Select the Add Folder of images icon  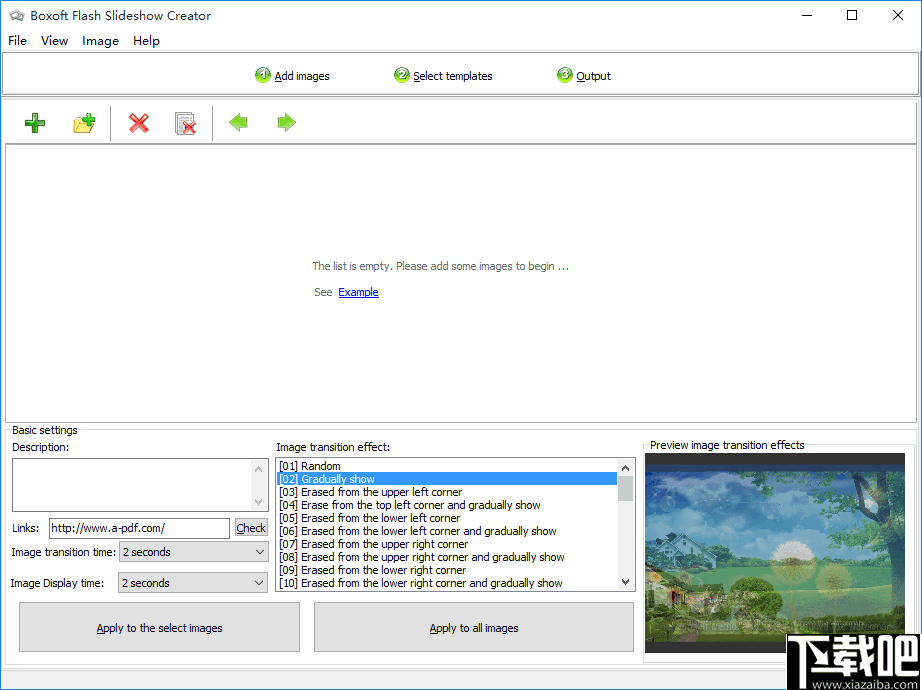[84, 122]
